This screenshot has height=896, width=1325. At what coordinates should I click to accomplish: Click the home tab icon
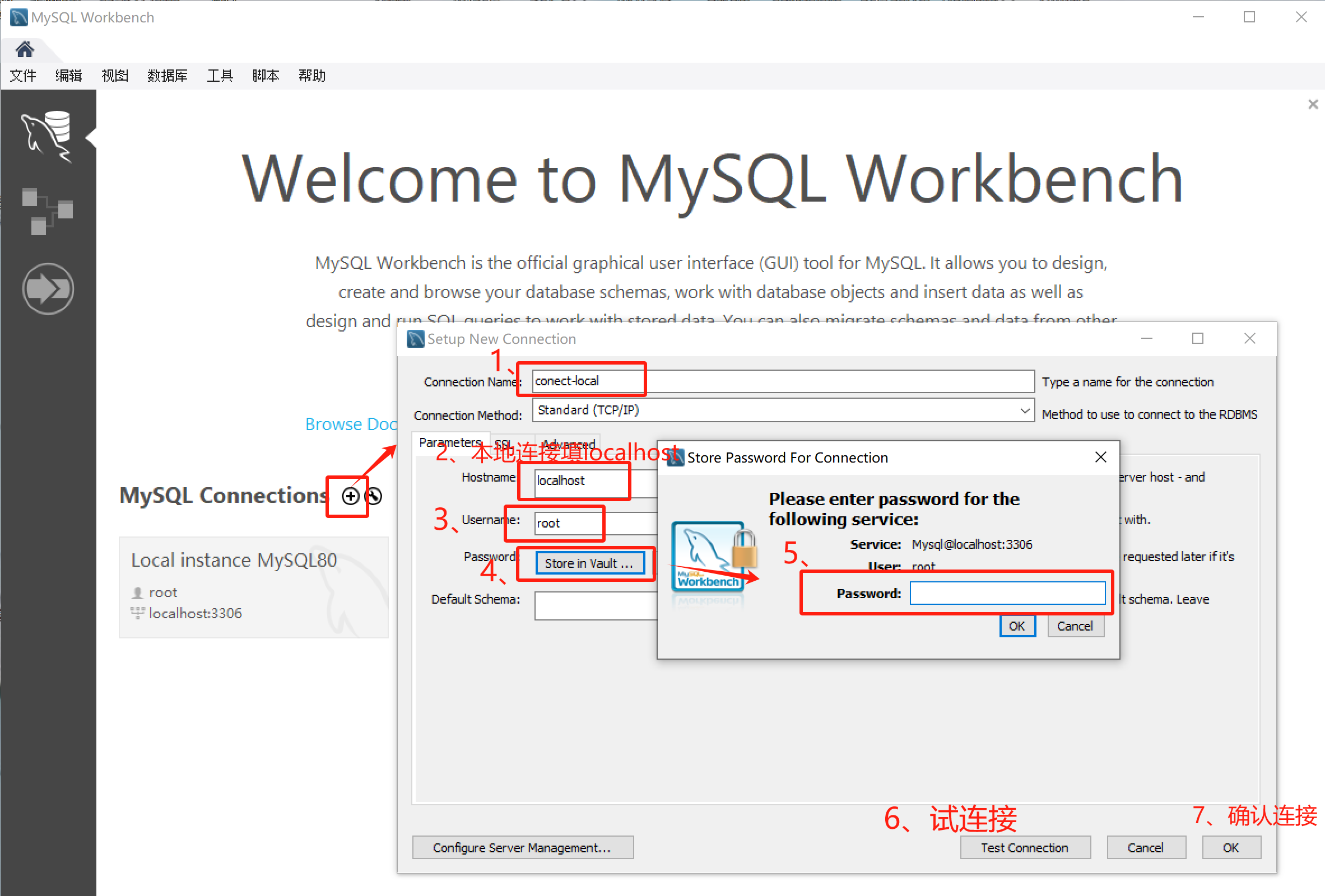pos(25,50)
